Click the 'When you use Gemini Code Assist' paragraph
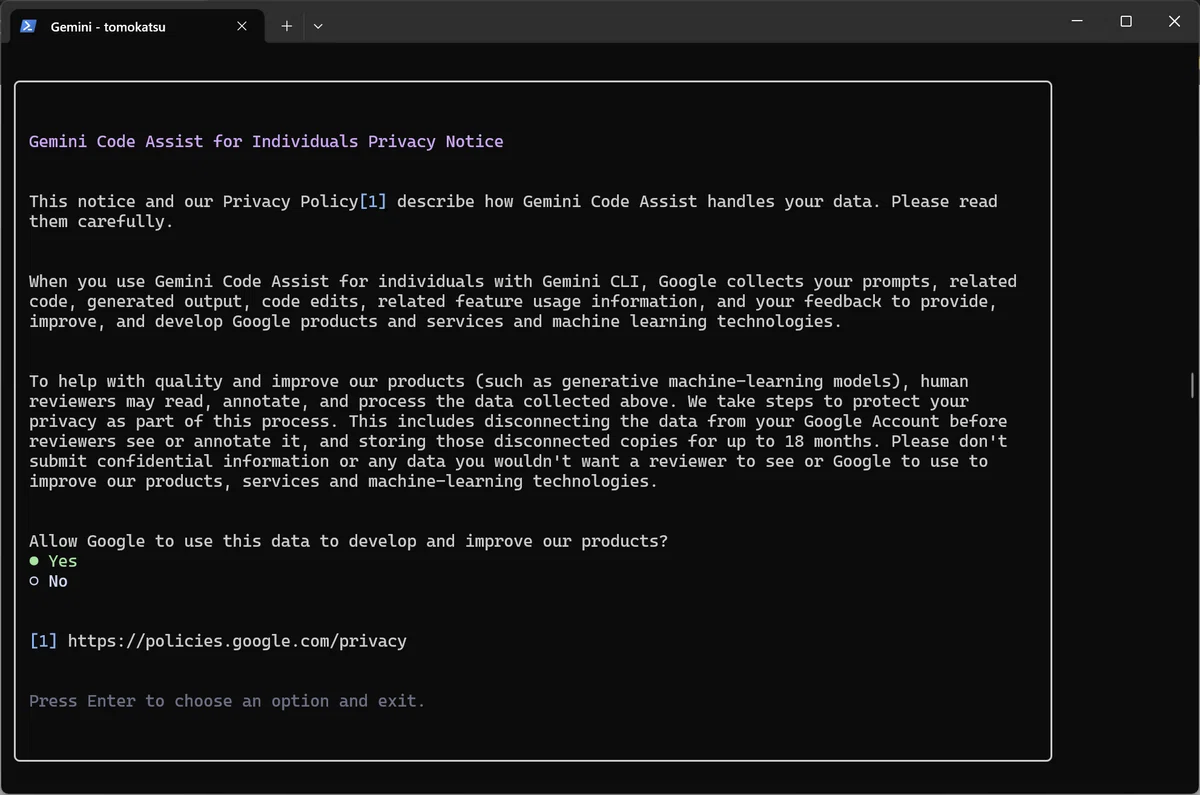Viewport: 1200px width, 795px height. click(x=523, y=301)
